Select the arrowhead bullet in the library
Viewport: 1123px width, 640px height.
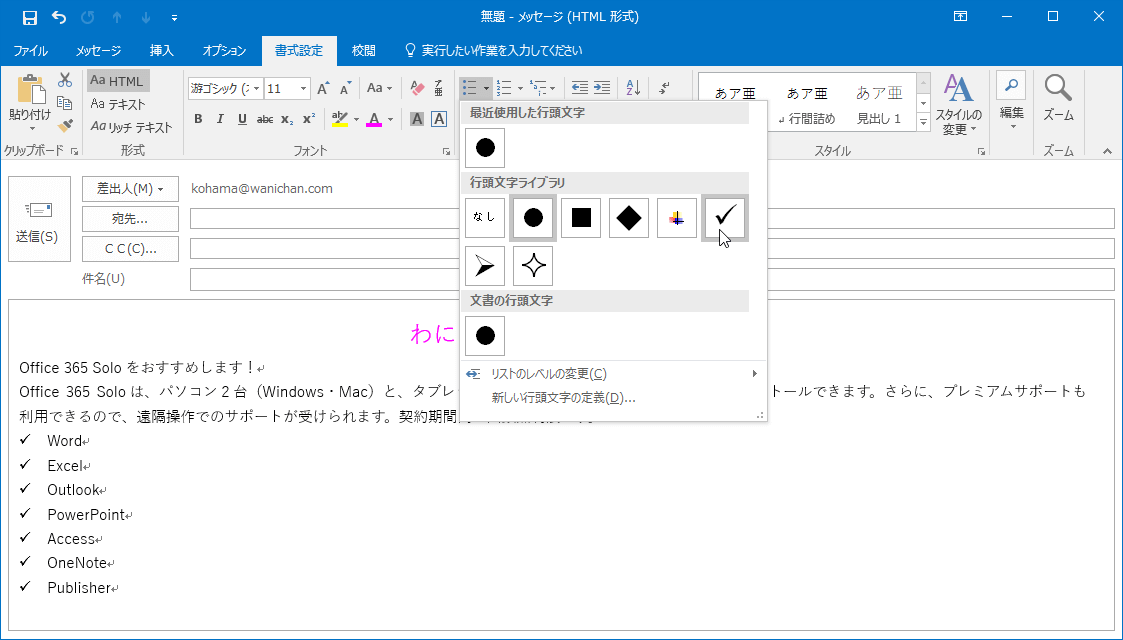(x=485, y=266)
